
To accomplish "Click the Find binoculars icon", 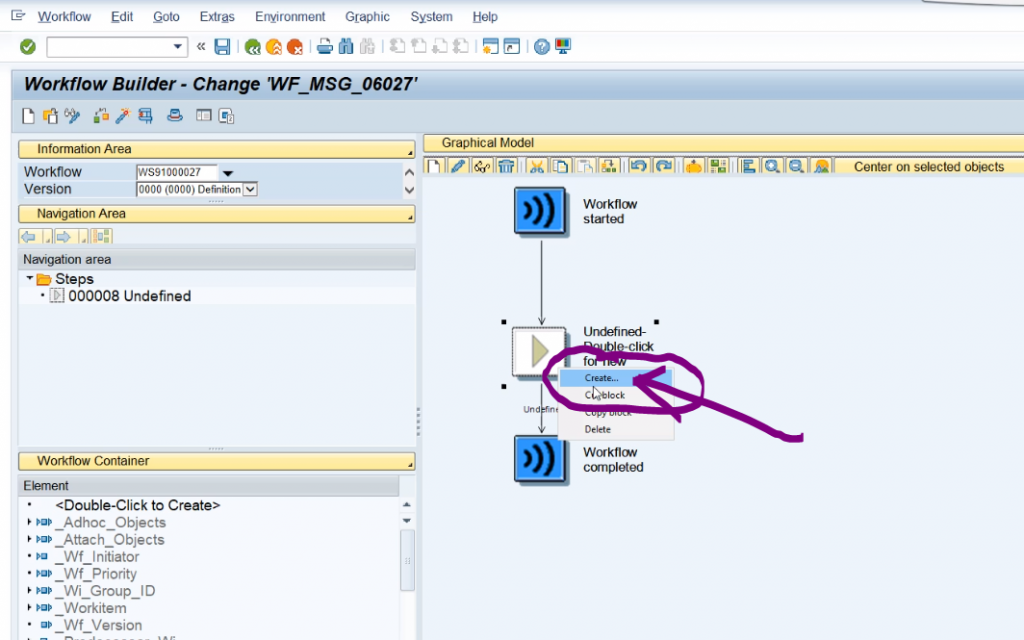I will pos(346,47).
